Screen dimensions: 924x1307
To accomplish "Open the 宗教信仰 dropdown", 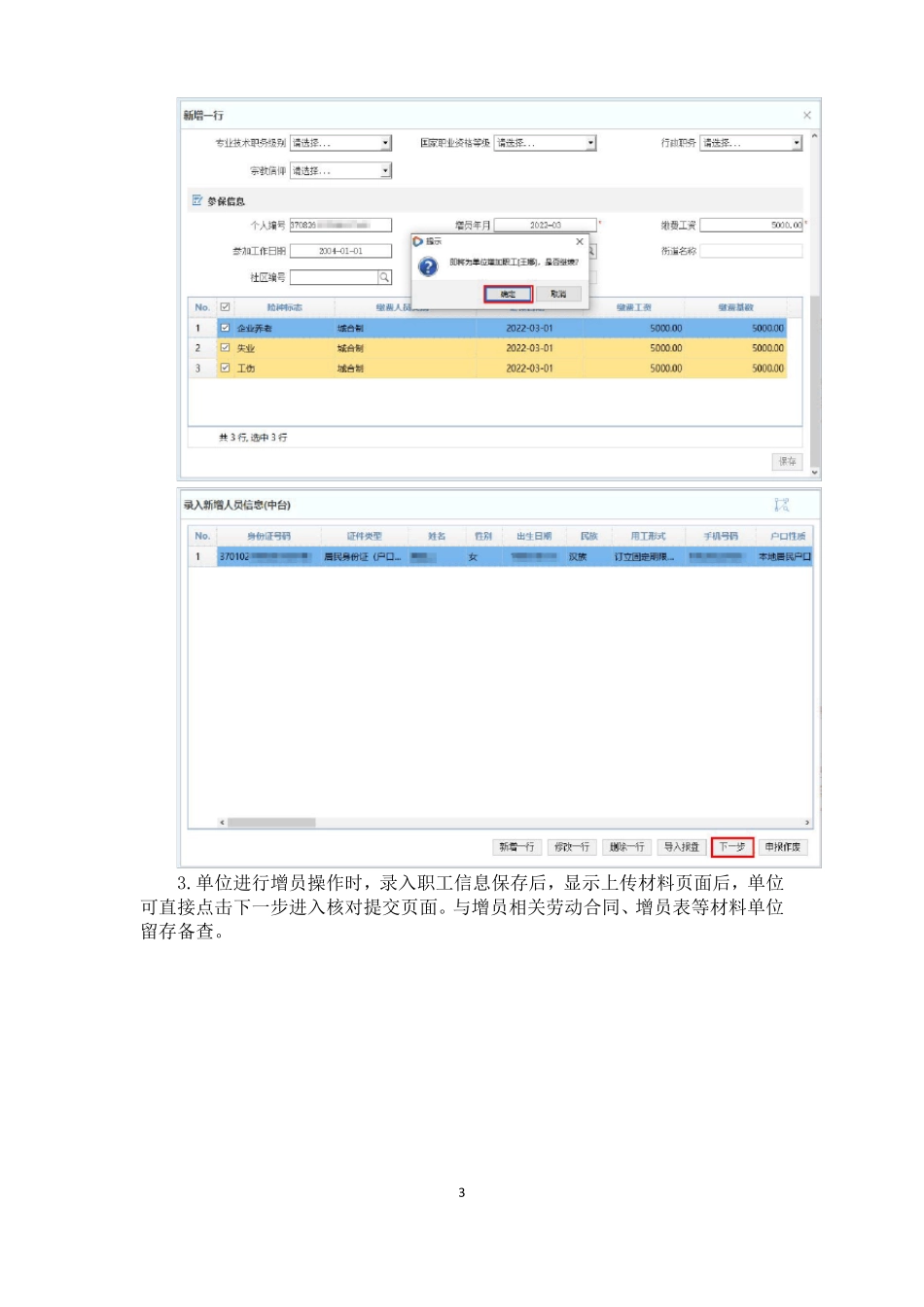I will pyautogui.click(x=385, y=170).
